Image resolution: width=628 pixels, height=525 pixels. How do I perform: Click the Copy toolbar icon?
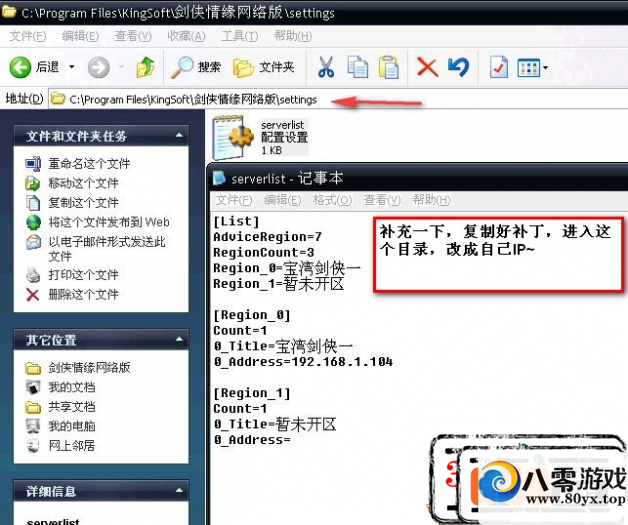358,67
